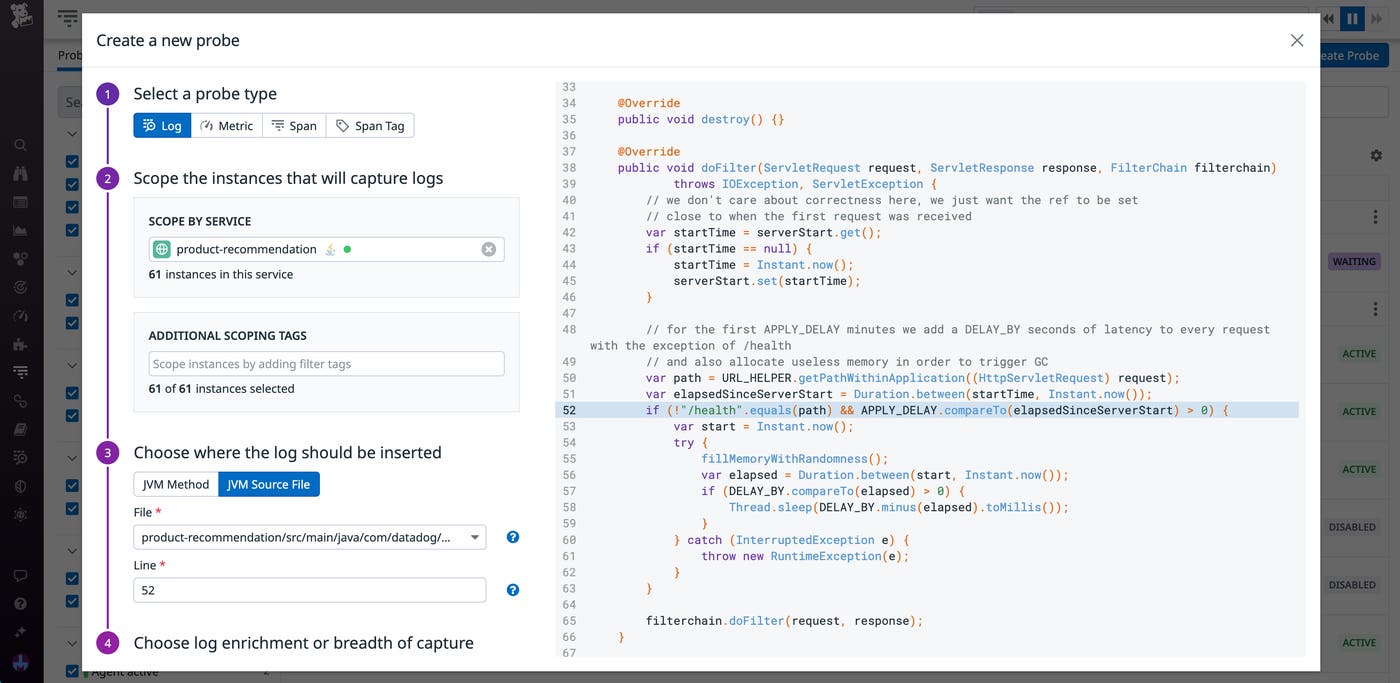Close the Create a new probe dialog

(1296, 40)
